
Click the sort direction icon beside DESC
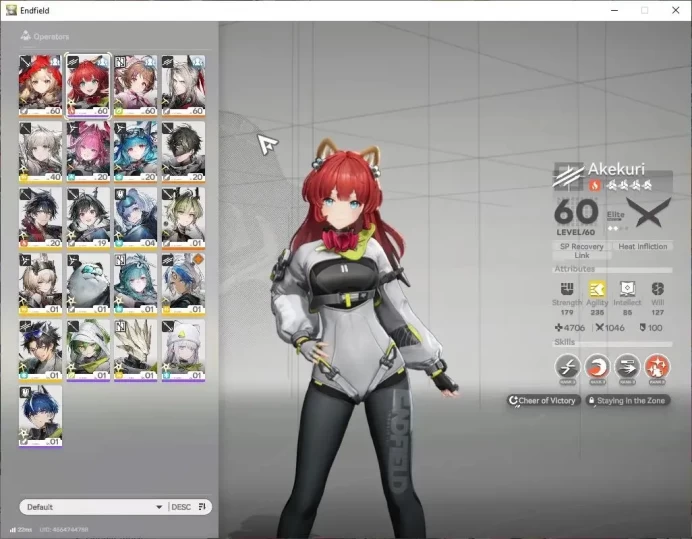pyautogui.click(x=202, y=507)
